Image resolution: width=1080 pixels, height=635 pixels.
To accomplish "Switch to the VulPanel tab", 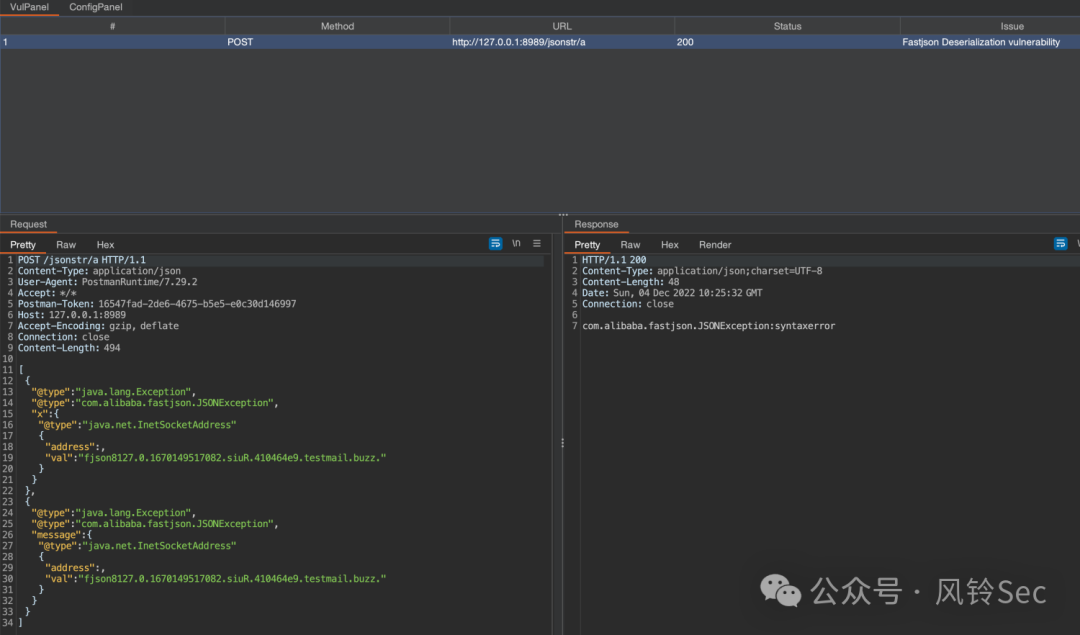I will 29,7.
